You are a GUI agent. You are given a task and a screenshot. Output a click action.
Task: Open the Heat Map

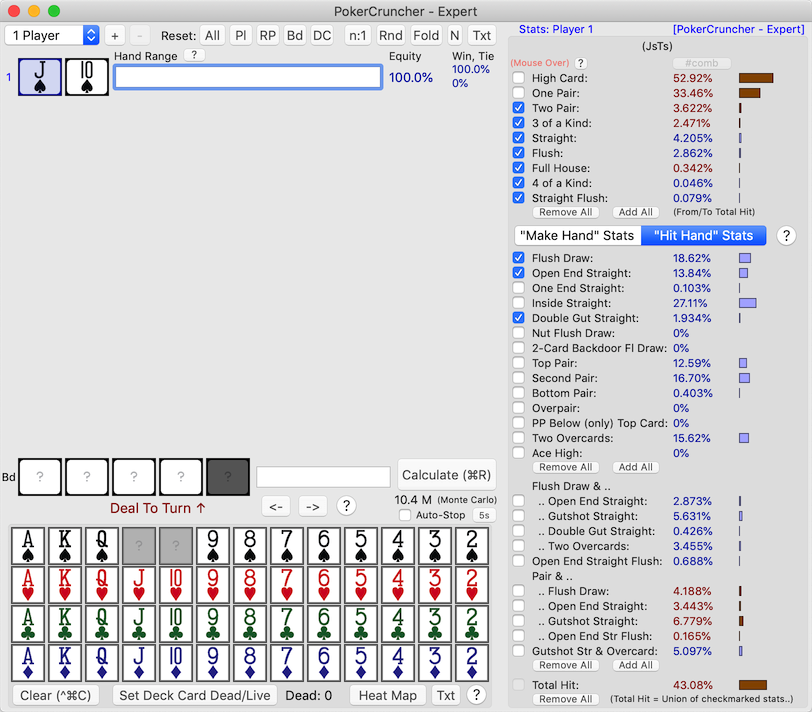(388, 695)
